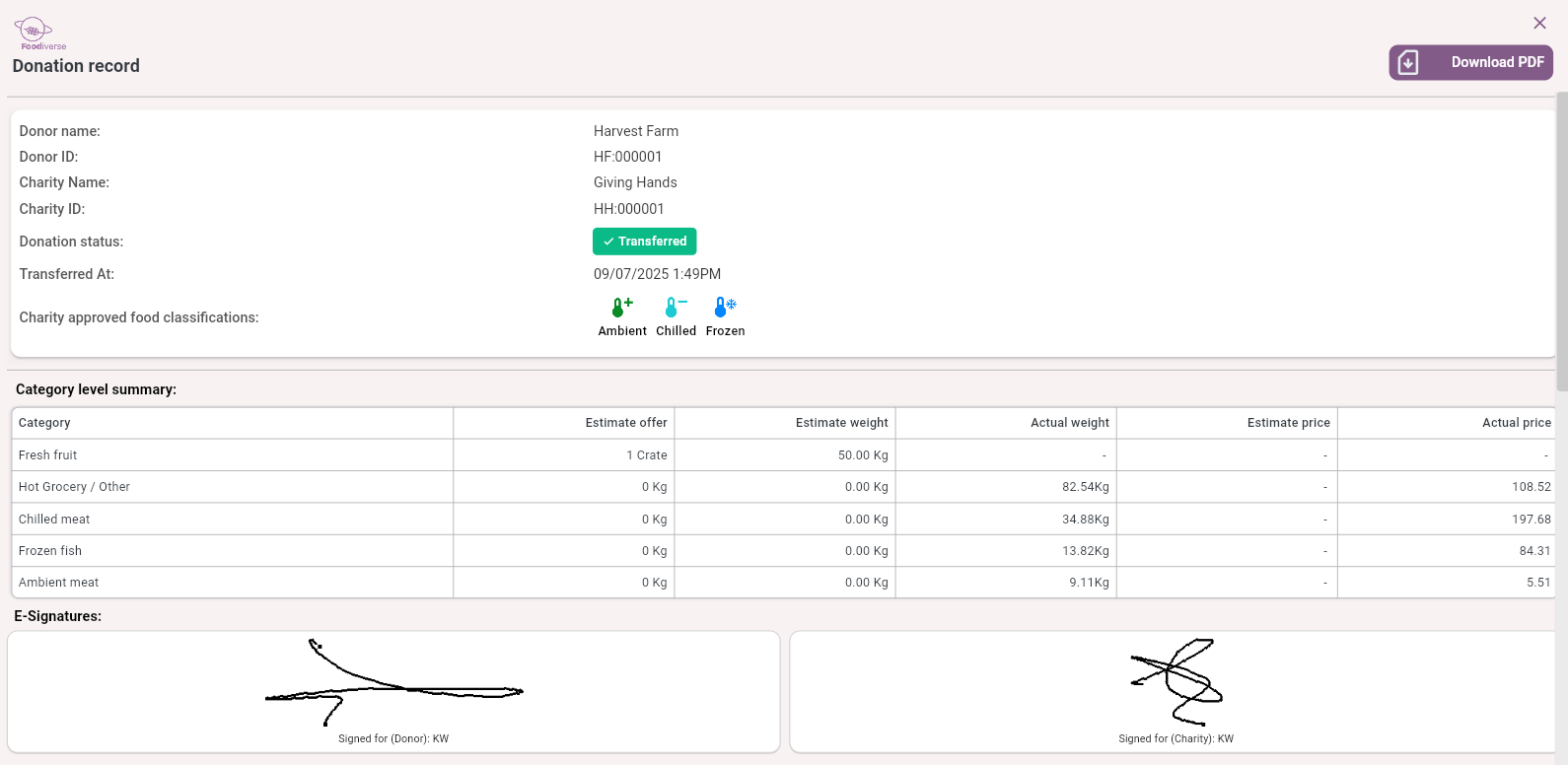Click the PDF download file icon

point(1408,62)
